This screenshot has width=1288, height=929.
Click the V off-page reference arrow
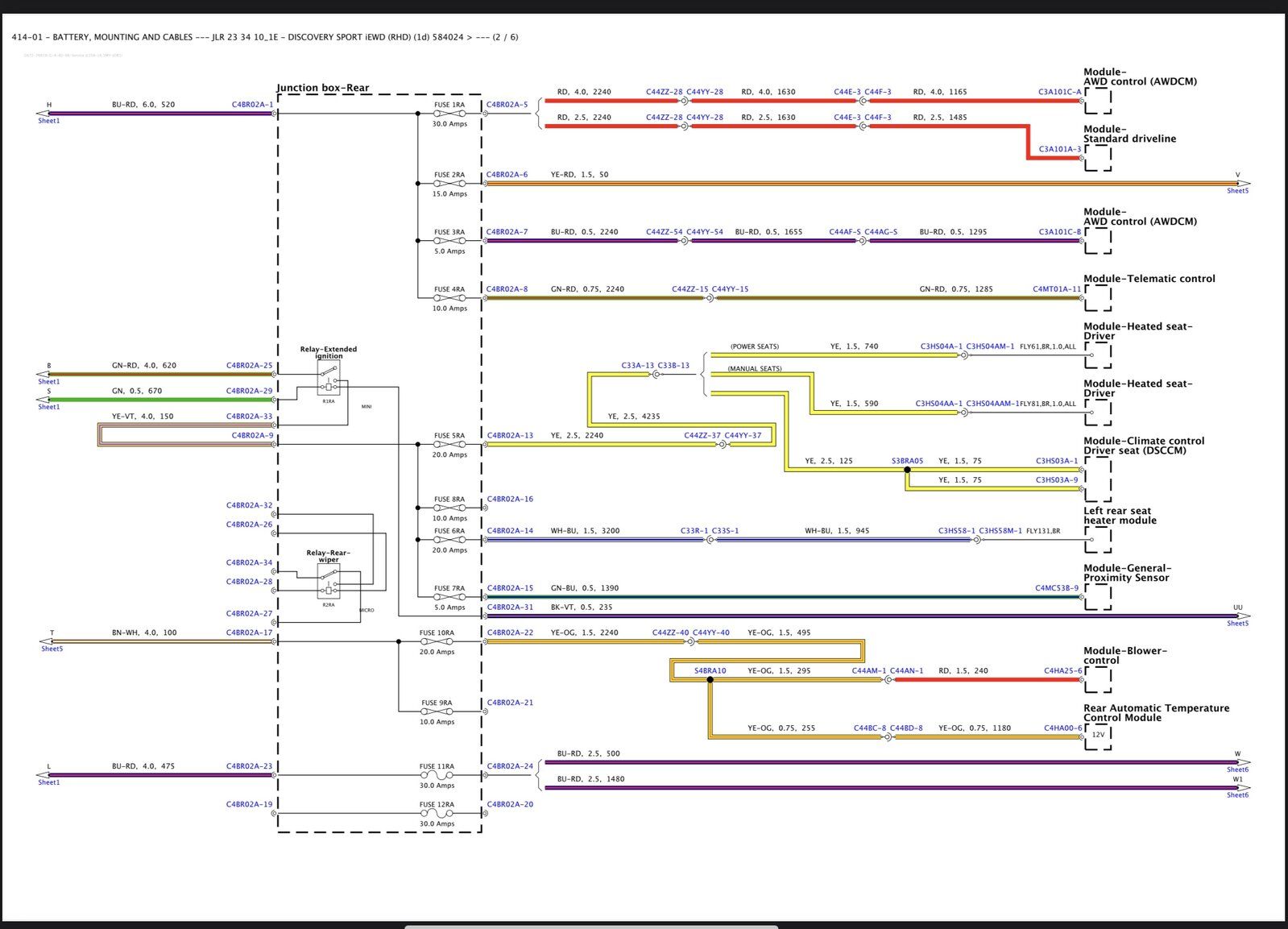click(x=1243, y=184)
